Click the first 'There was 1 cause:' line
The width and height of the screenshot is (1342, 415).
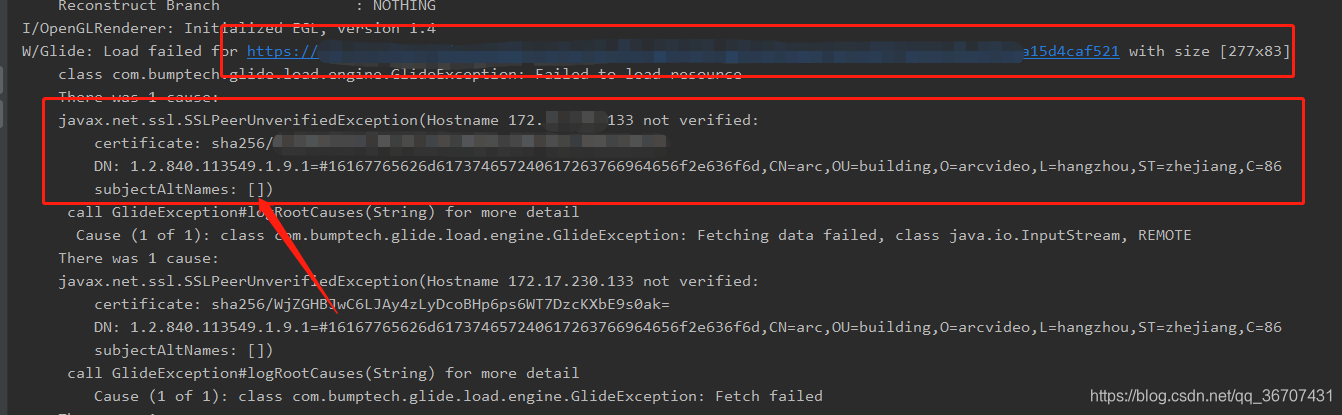pos(138,97)
